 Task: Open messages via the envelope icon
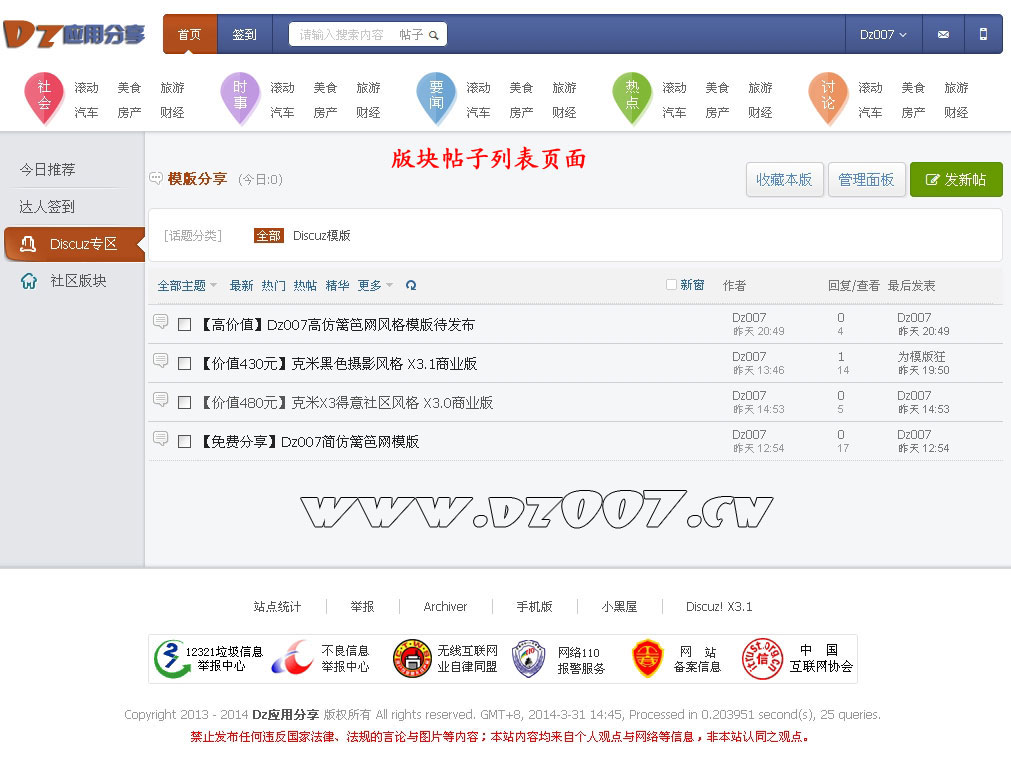coord(943,34)
